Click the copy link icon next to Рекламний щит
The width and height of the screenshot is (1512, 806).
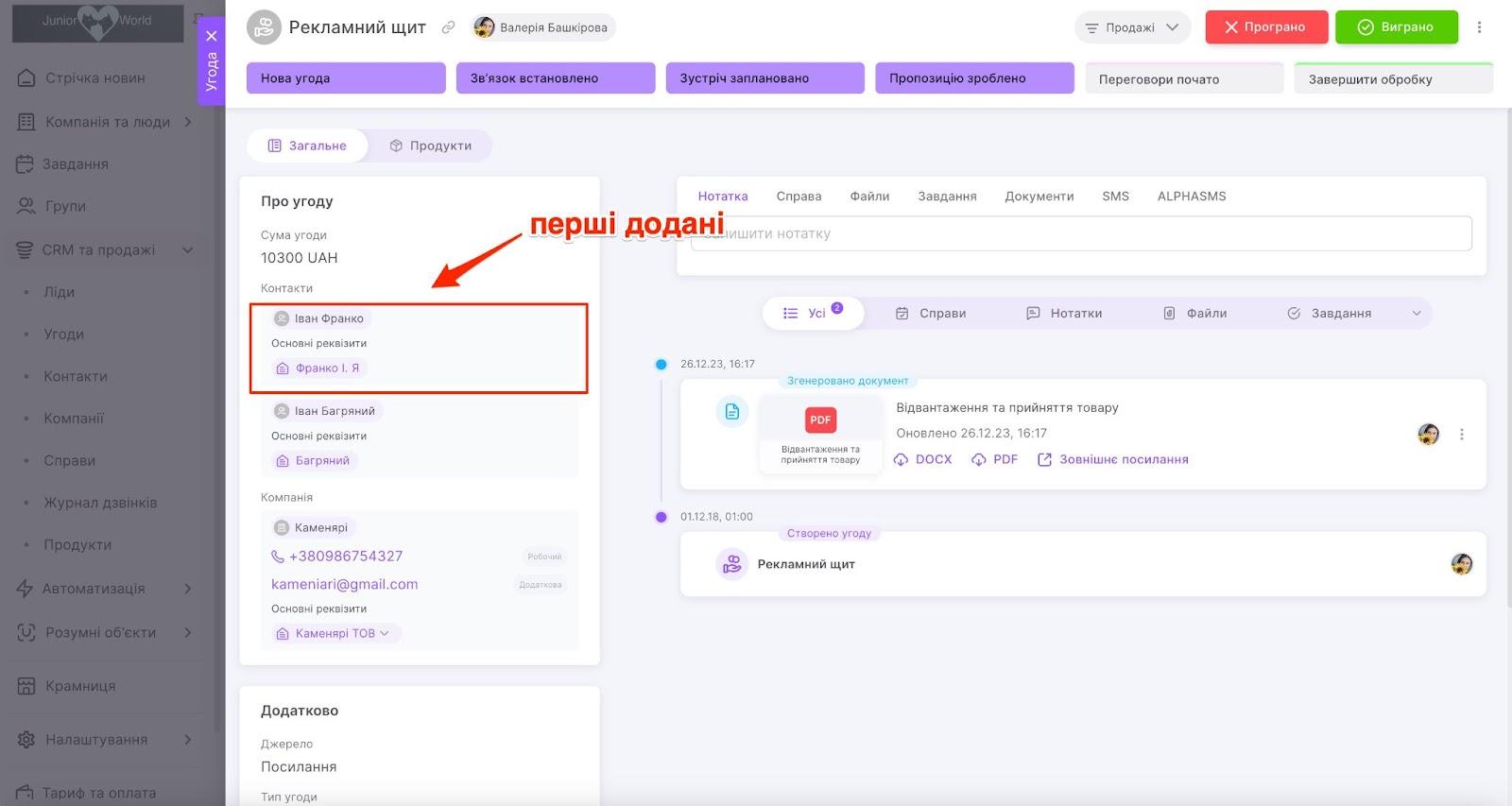(448, 27)
